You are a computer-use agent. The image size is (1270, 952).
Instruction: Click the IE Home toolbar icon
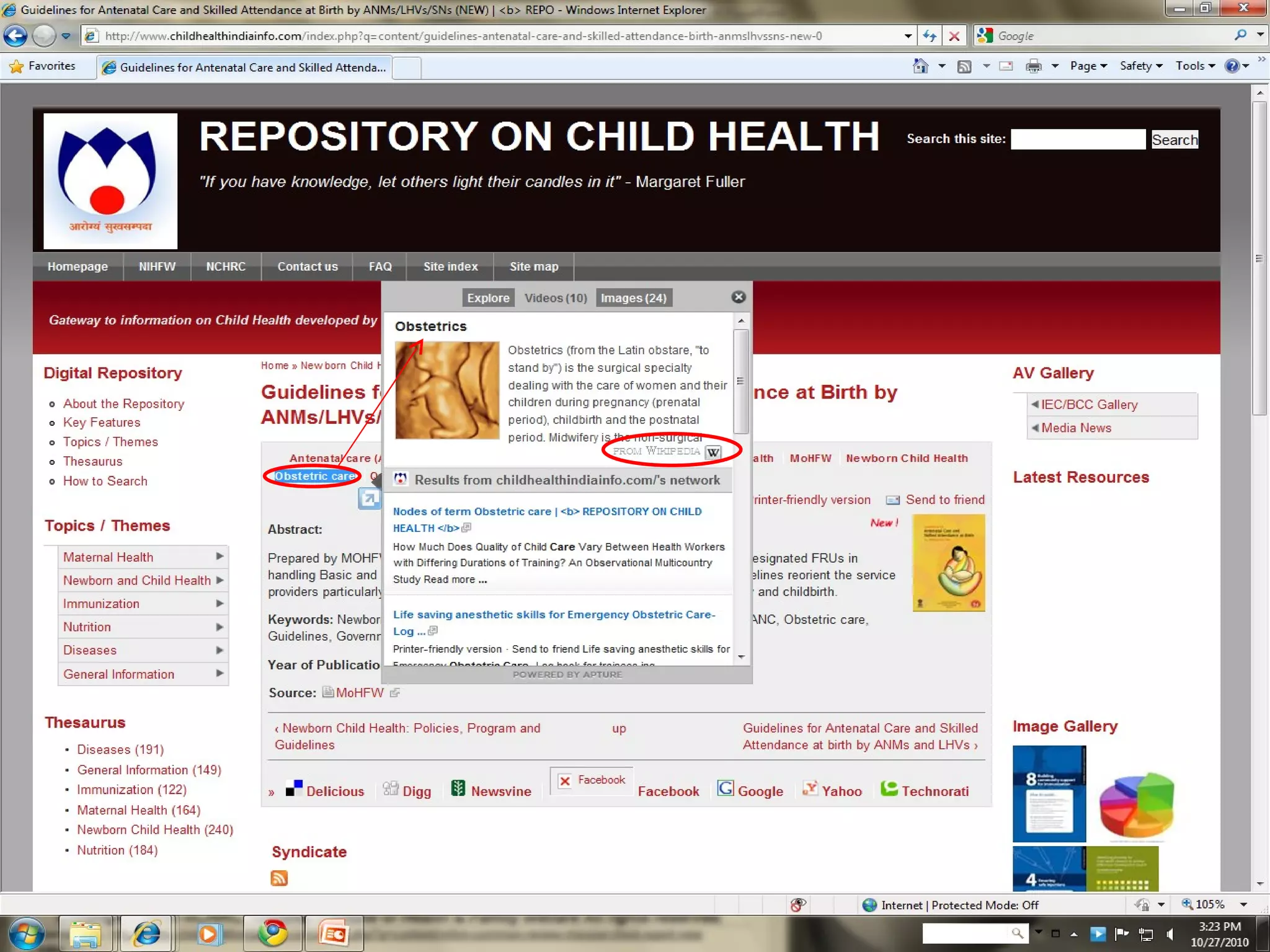tap(920, 66)
